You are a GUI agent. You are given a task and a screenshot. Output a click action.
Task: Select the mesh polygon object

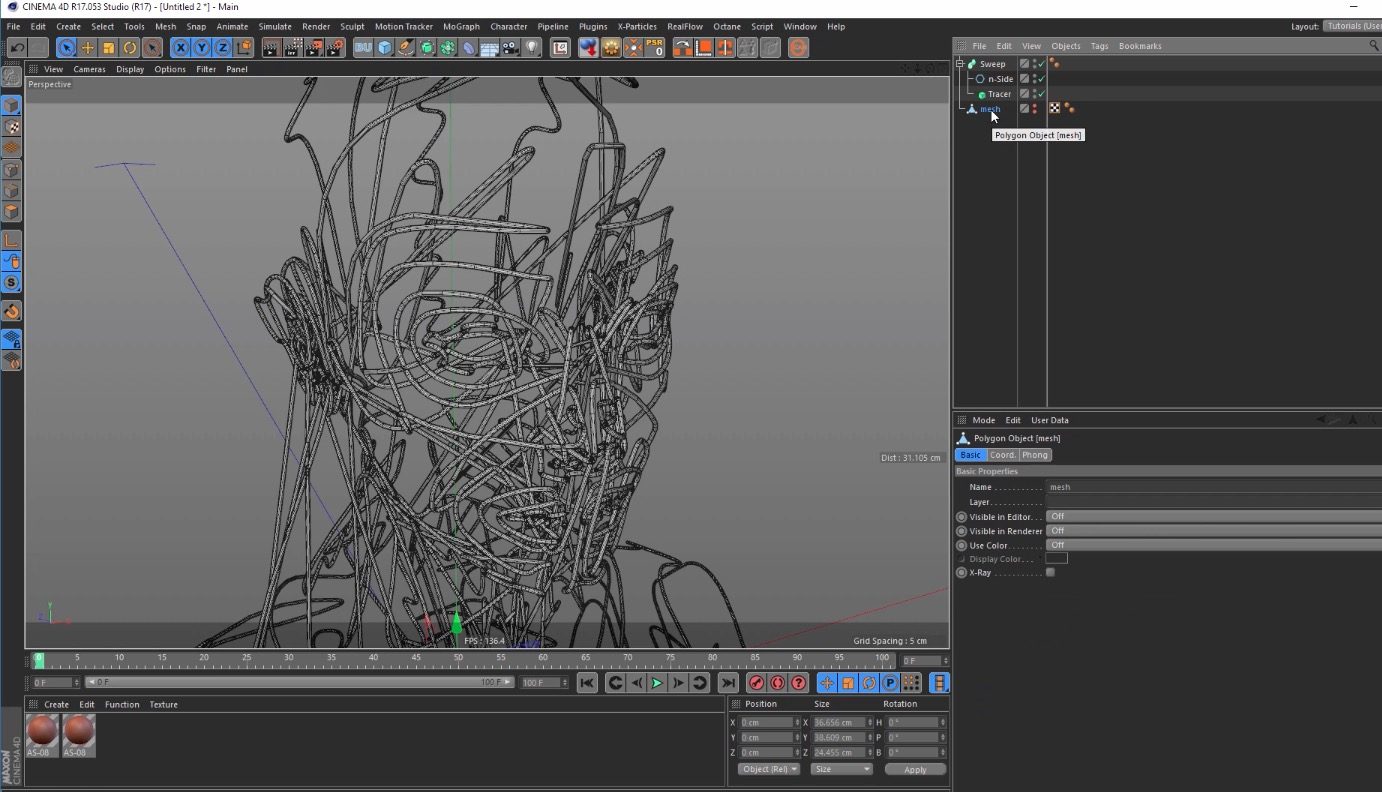click(x=990, y=109)
